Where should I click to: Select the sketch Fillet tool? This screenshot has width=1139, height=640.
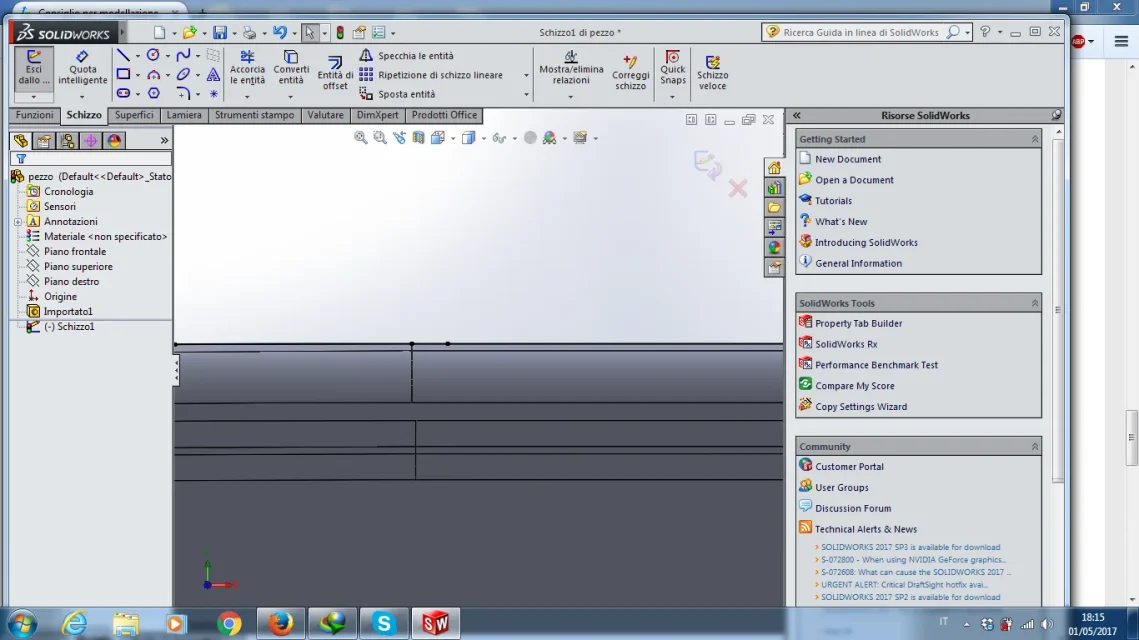point(183,93)
